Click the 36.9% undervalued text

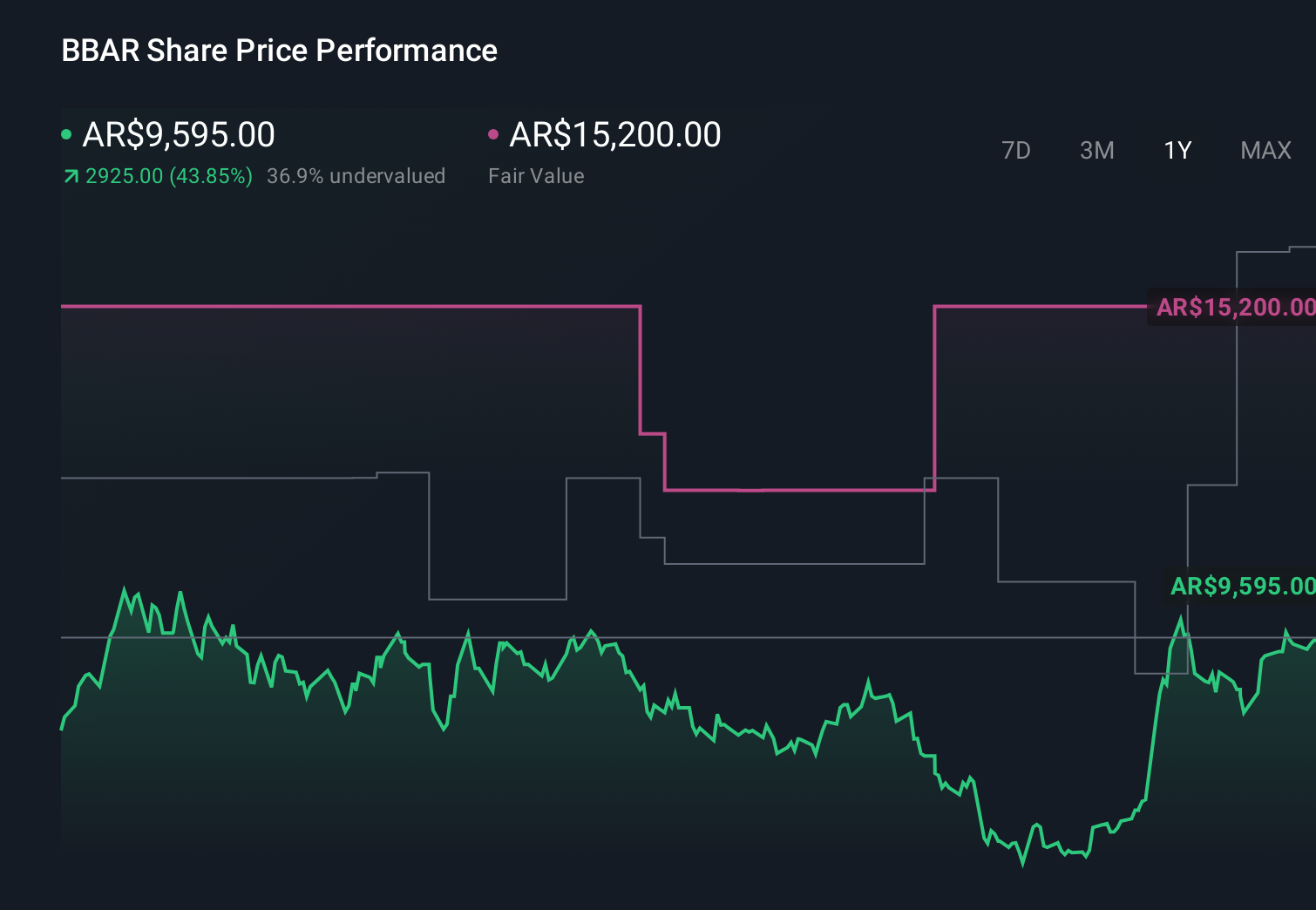coord(356,176)
